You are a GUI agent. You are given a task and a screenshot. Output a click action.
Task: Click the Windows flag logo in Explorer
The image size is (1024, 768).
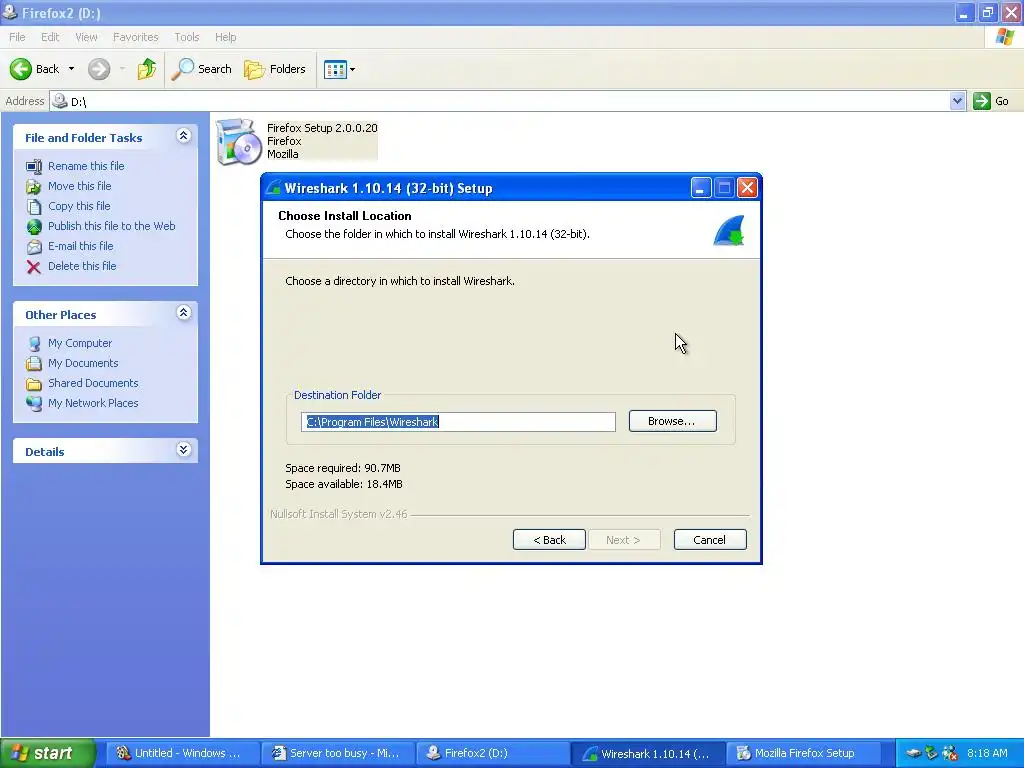point(1004,37)
